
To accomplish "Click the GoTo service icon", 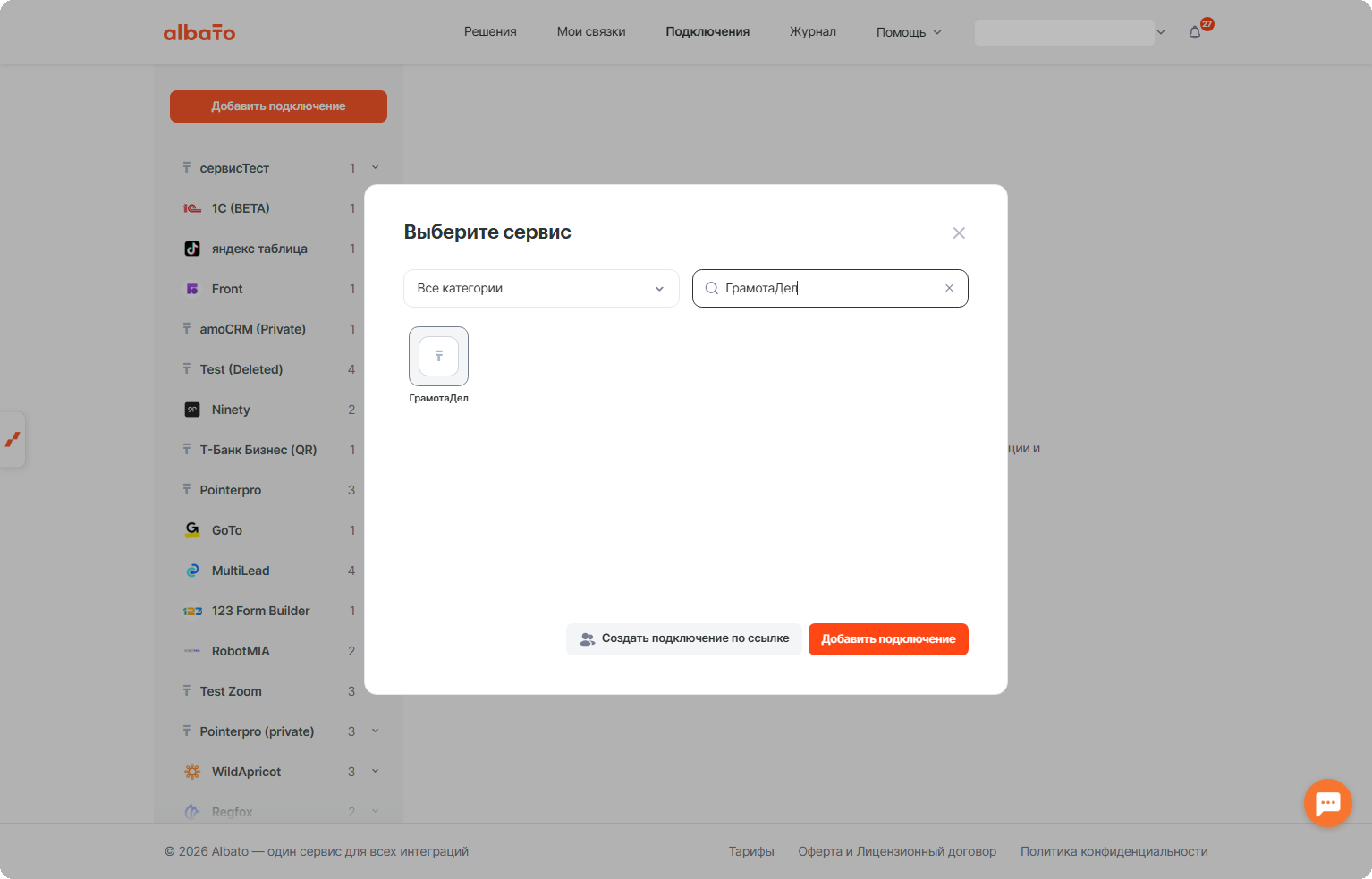I will point(192,530).
